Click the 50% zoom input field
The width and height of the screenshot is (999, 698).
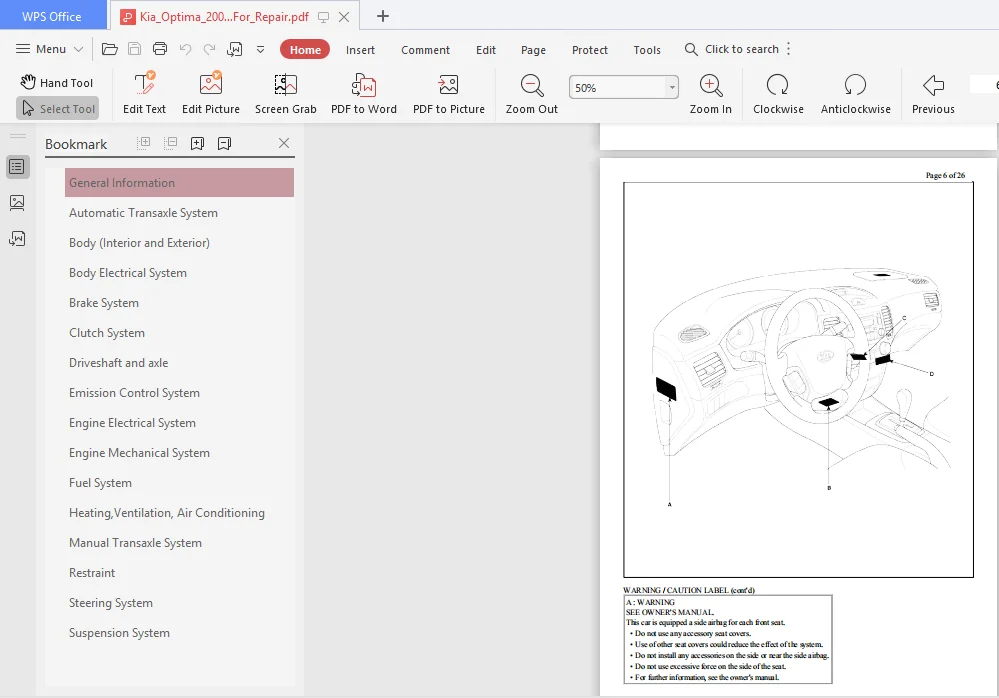[618, 87]
